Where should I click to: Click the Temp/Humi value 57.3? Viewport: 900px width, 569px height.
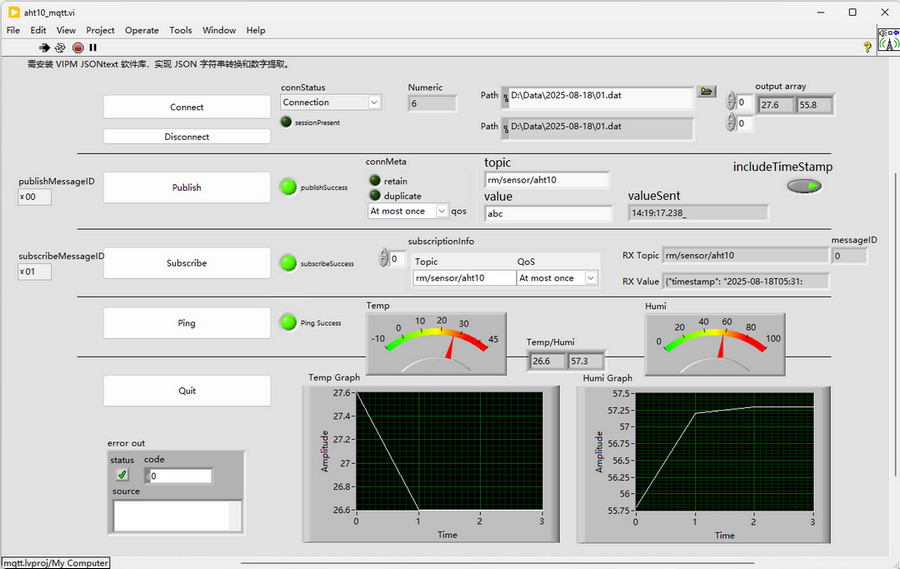[585, 361]
